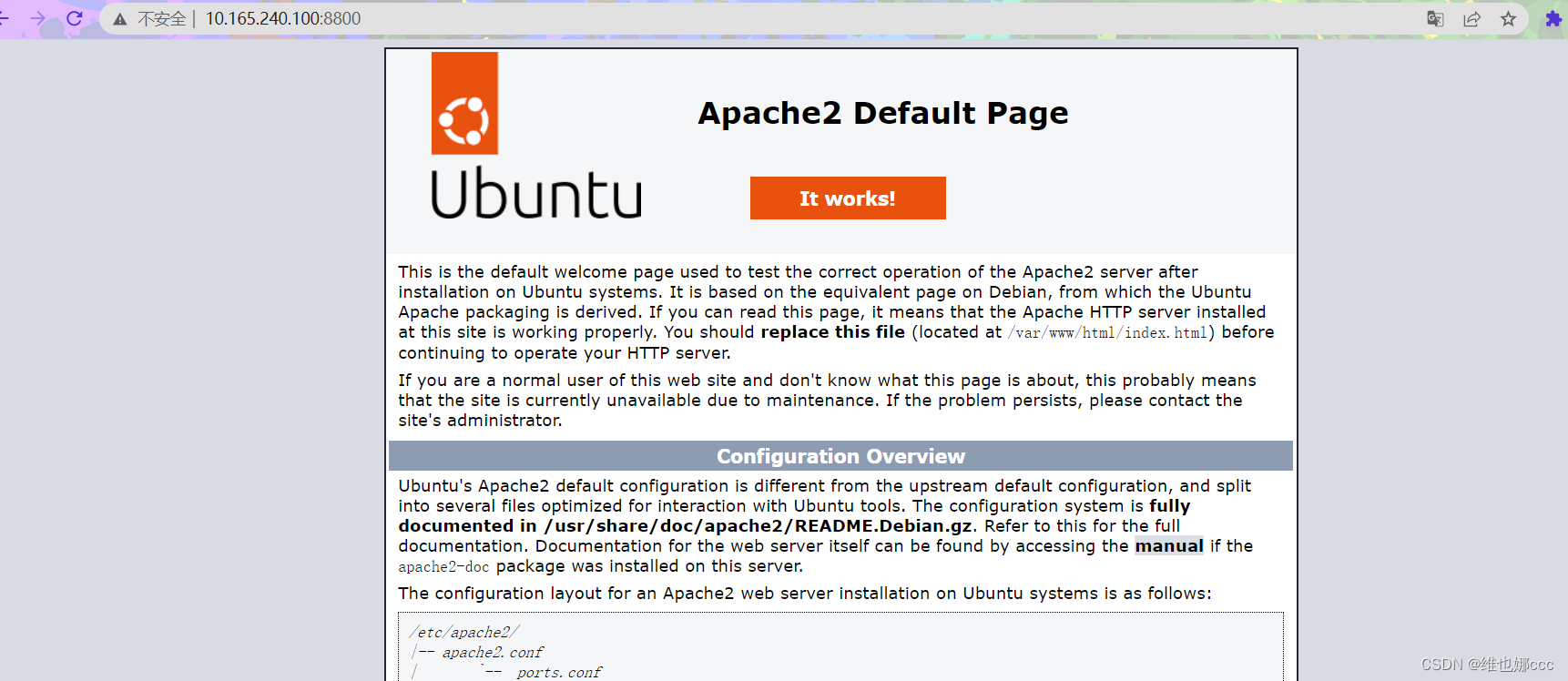Open the translate page icon
Viewport: 1568px width, 681px height.
[x=1435, y=18]
